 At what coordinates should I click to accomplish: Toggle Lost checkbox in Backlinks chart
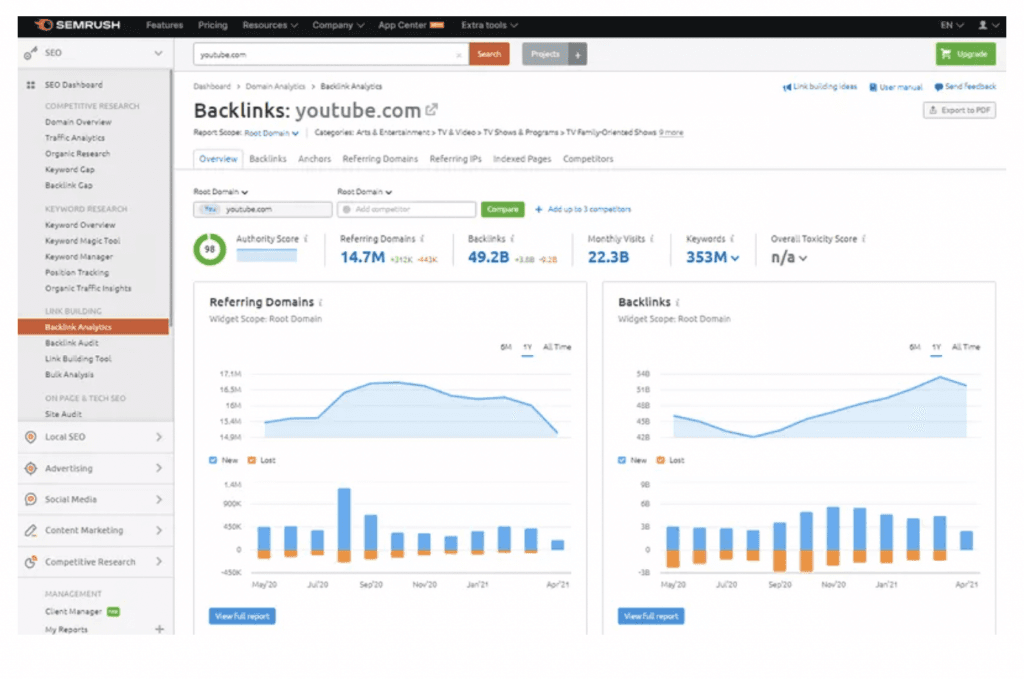[660, 460]
